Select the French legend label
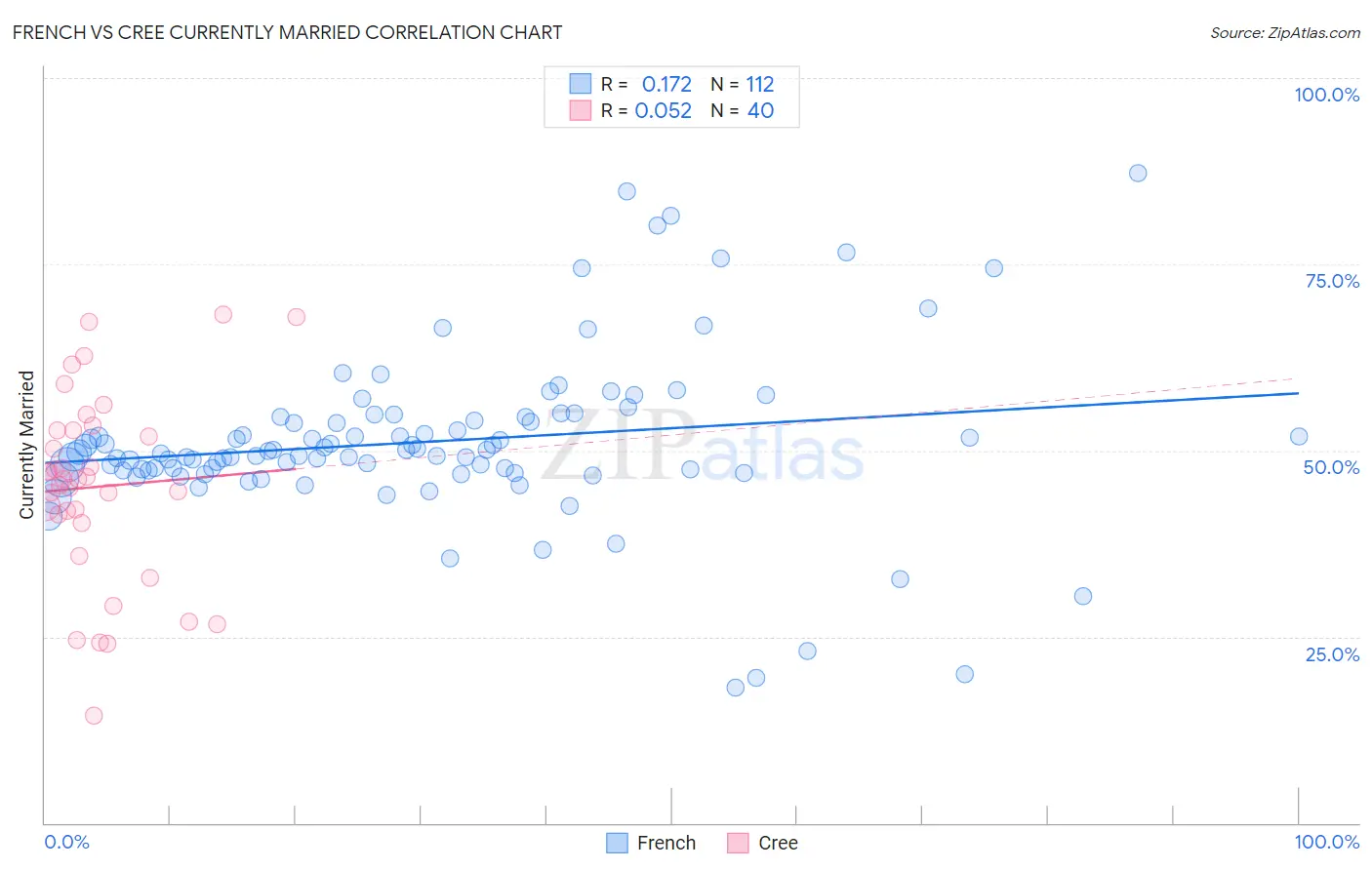 click(666, 843)
